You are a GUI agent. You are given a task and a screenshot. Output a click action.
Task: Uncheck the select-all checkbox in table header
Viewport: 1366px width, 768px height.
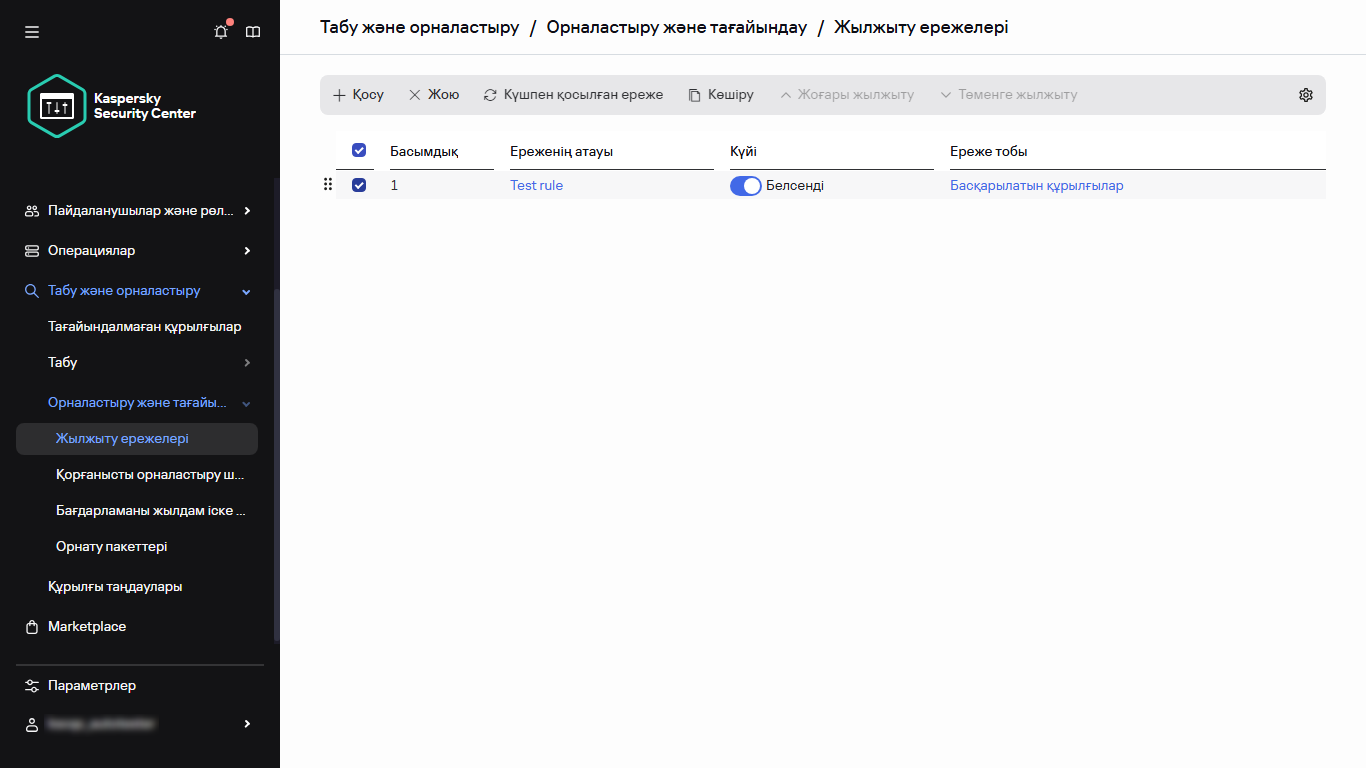(x=358, y=150)
